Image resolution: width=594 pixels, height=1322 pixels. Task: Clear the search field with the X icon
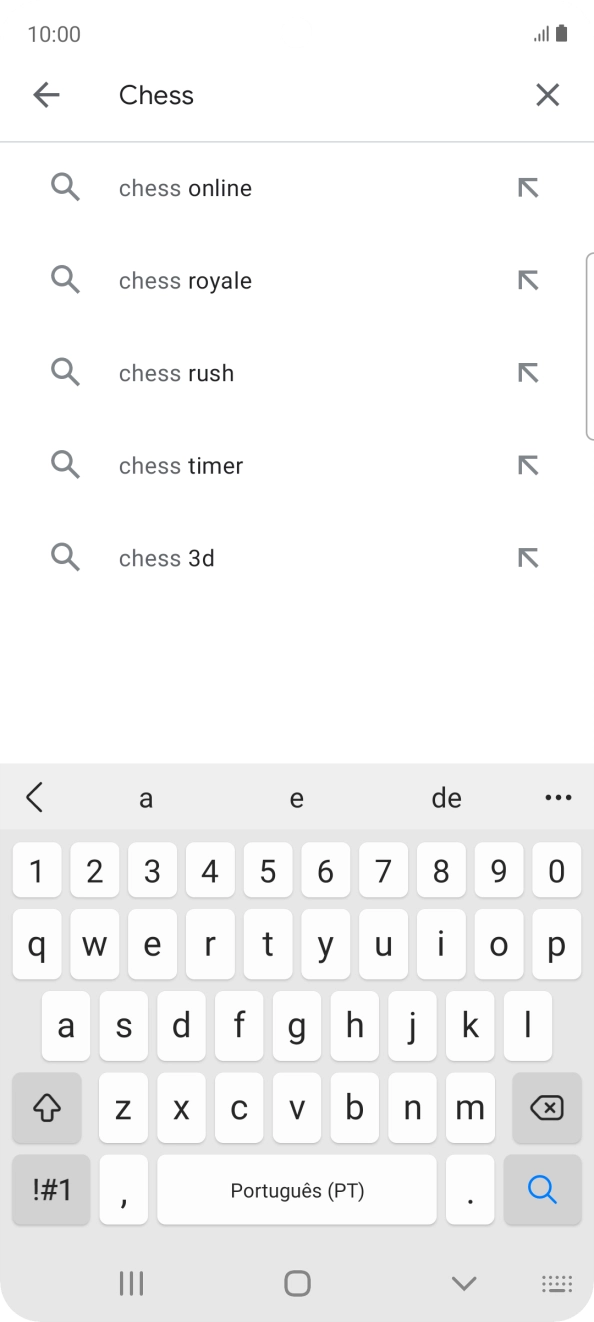pos(547,94)
